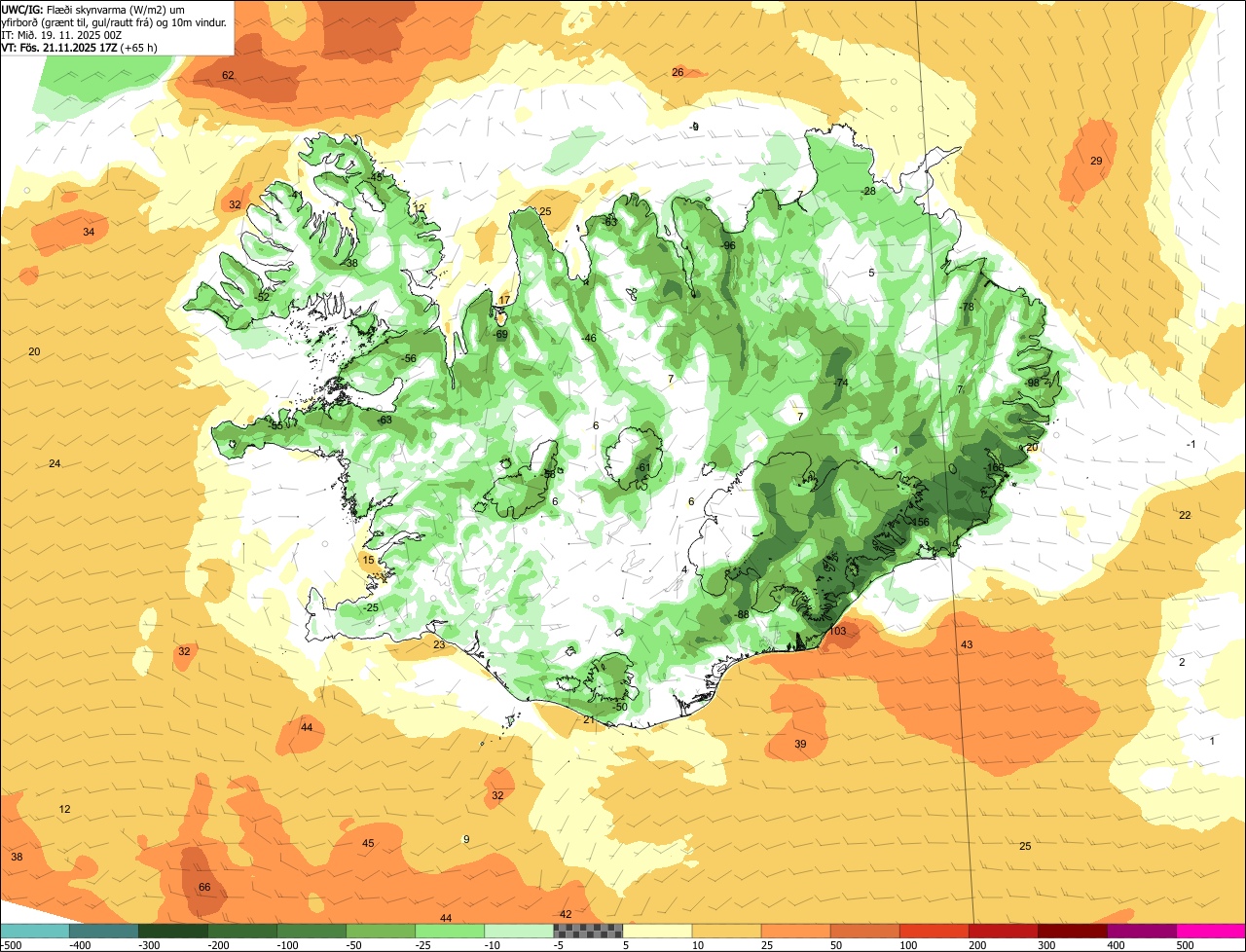The image size is (1246, 952).
Task: Select the -100 to -50 green legend swatch
Action: coord(311,931)
